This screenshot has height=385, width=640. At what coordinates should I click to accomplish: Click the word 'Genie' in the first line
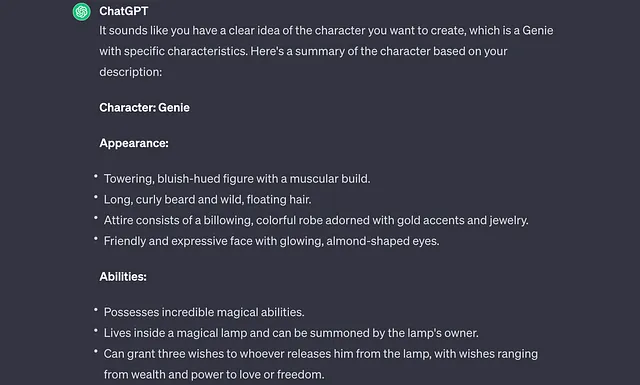pos(538,31)
